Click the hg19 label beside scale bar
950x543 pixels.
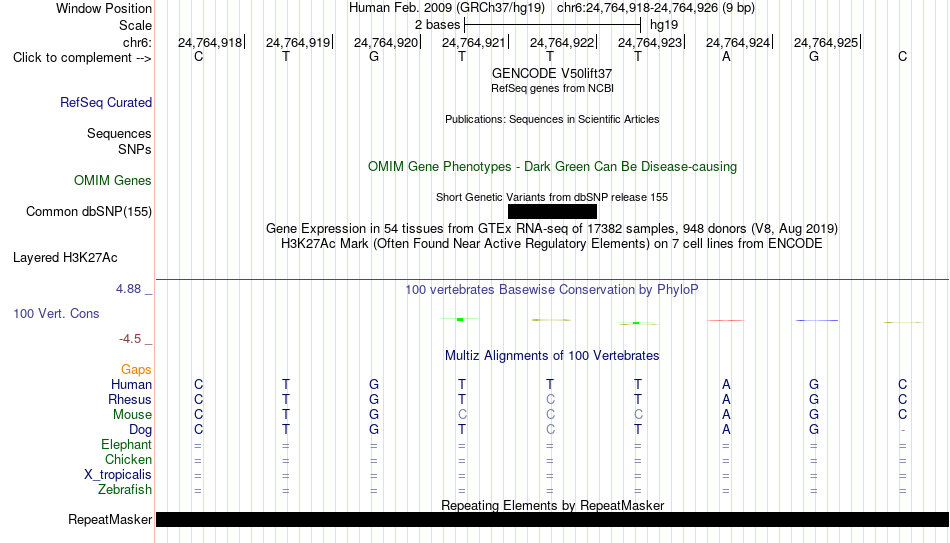pyautogui.click(x=664, y=25)
